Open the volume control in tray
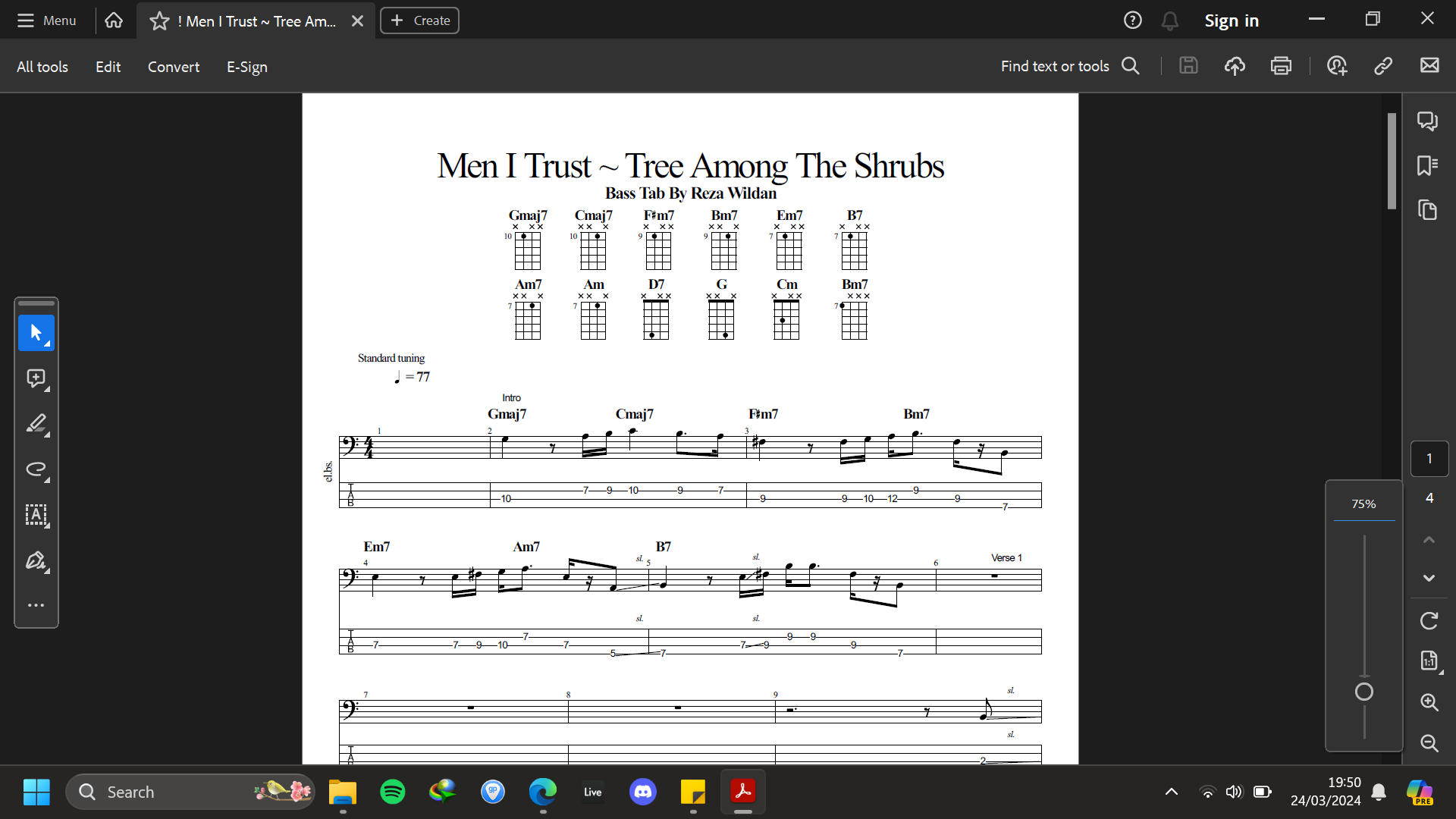 coord(1235,792)
